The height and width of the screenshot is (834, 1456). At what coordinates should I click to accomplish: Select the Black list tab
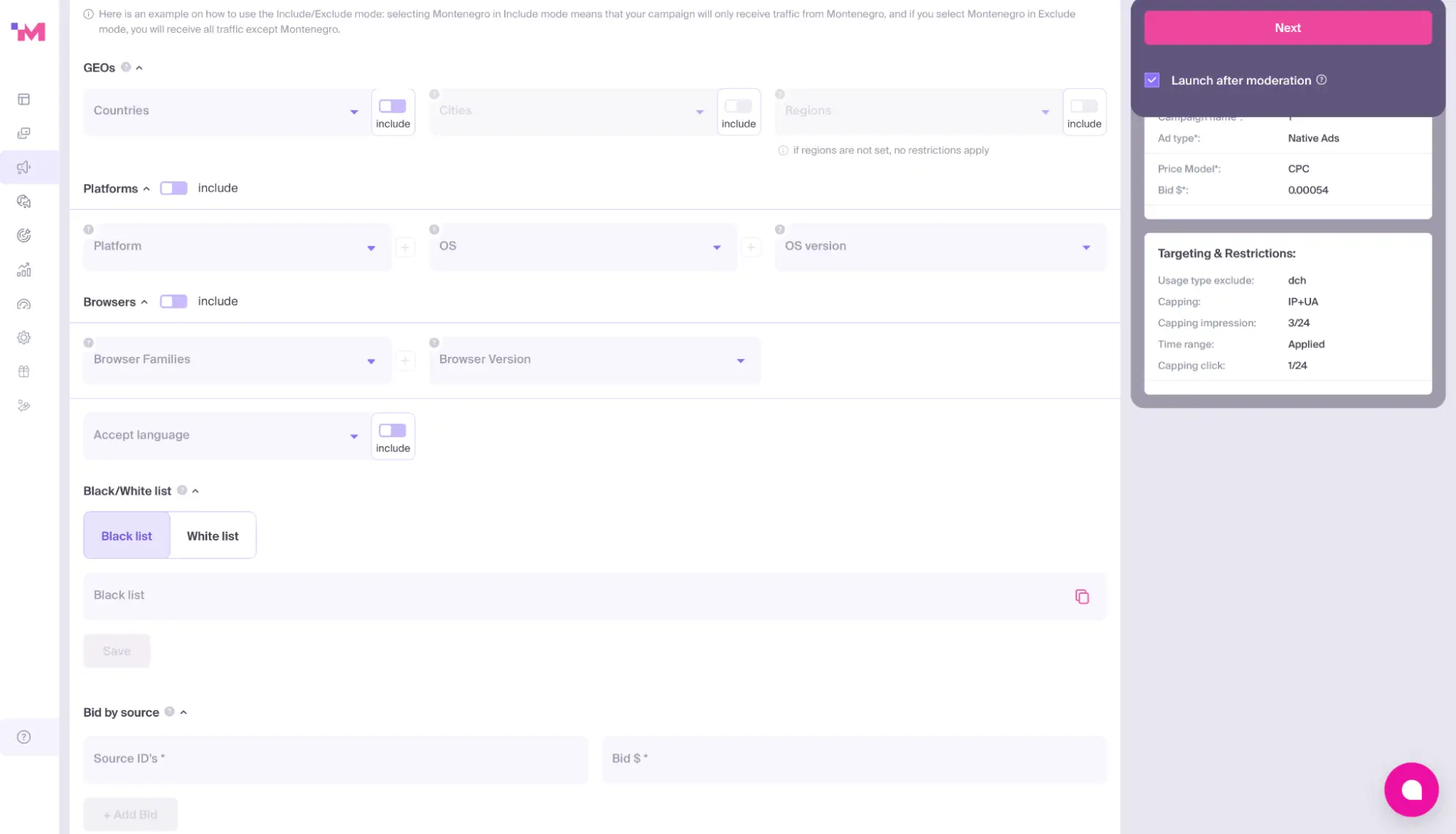click(x=127, y=535)
